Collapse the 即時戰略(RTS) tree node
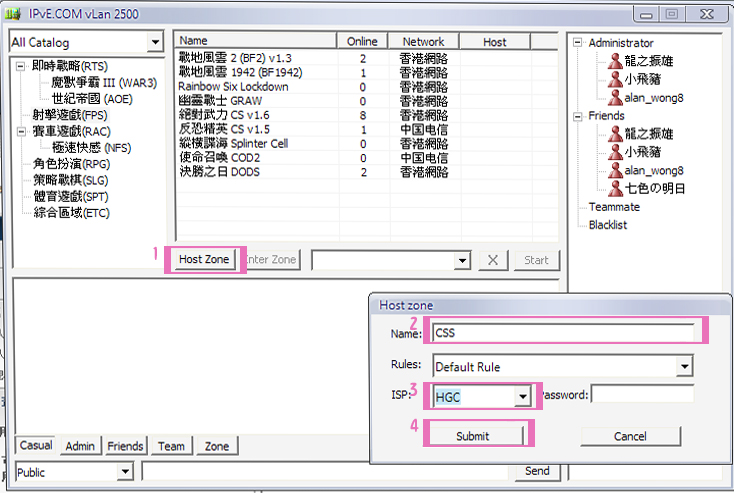 coord(21,66)
